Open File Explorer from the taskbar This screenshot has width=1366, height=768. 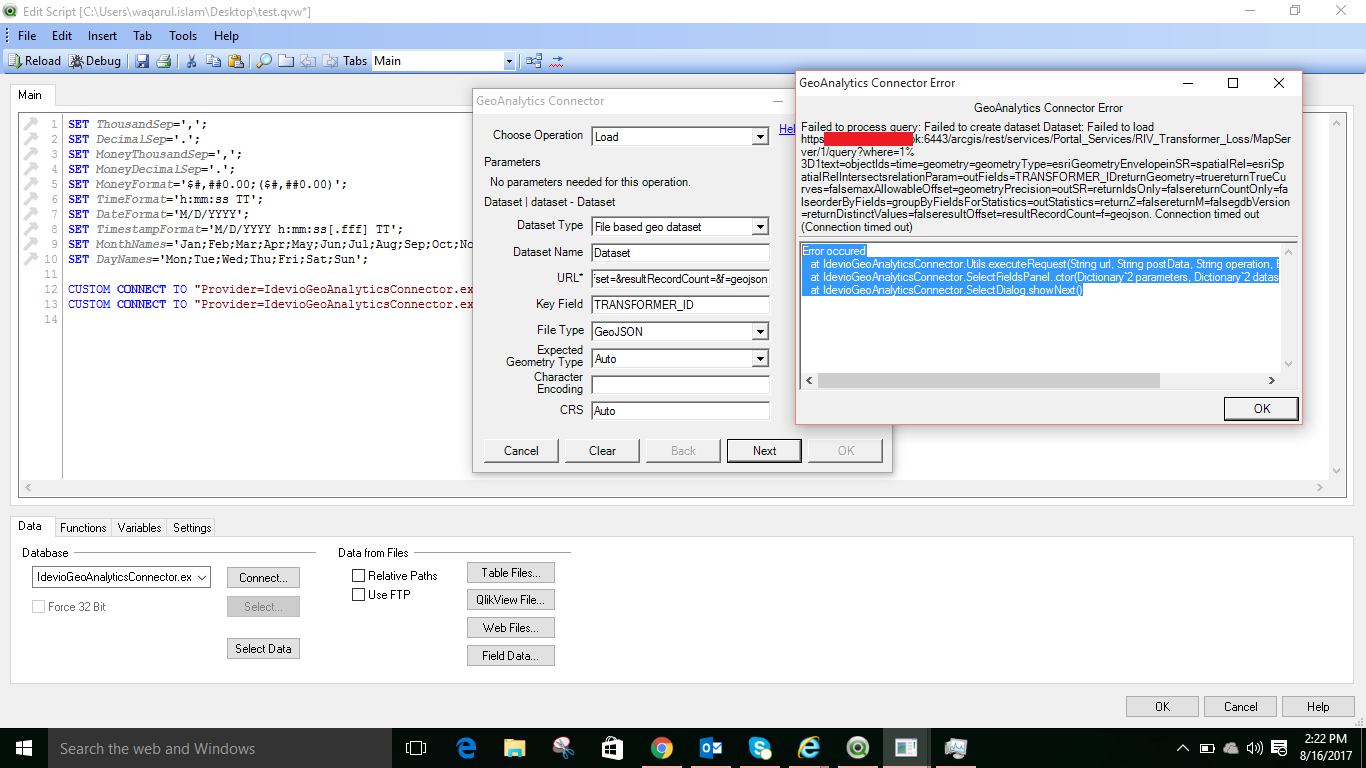(x=514, y=748)
